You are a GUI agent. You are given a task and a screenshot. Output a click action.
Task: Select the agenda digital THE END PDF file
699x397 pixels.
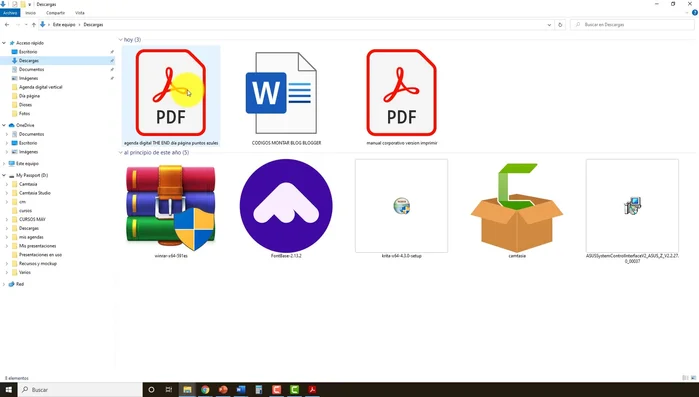(x=171, y=96)
